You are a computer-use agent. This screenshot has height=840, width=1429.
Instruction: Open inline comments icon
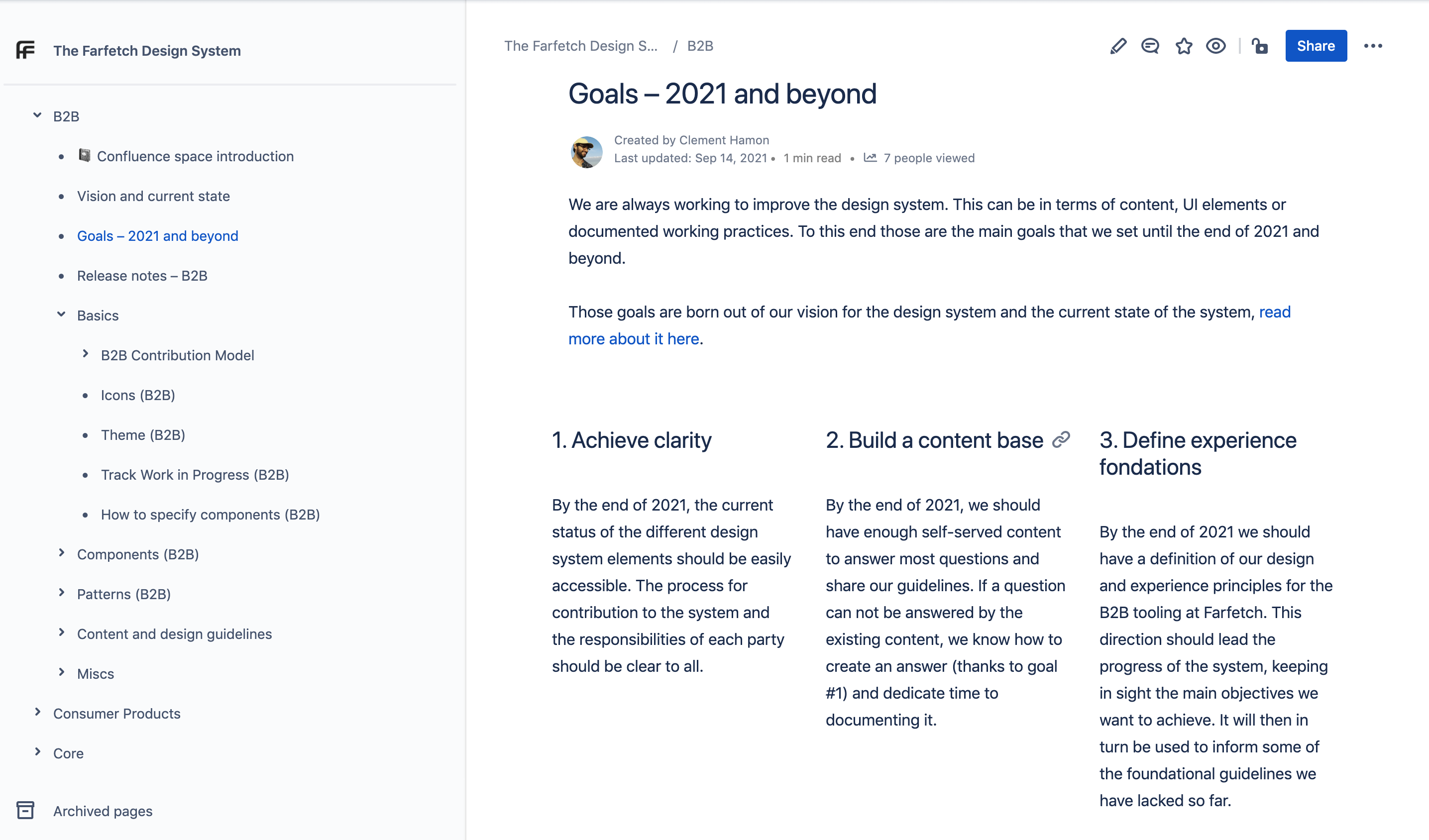pos(1150,46)
